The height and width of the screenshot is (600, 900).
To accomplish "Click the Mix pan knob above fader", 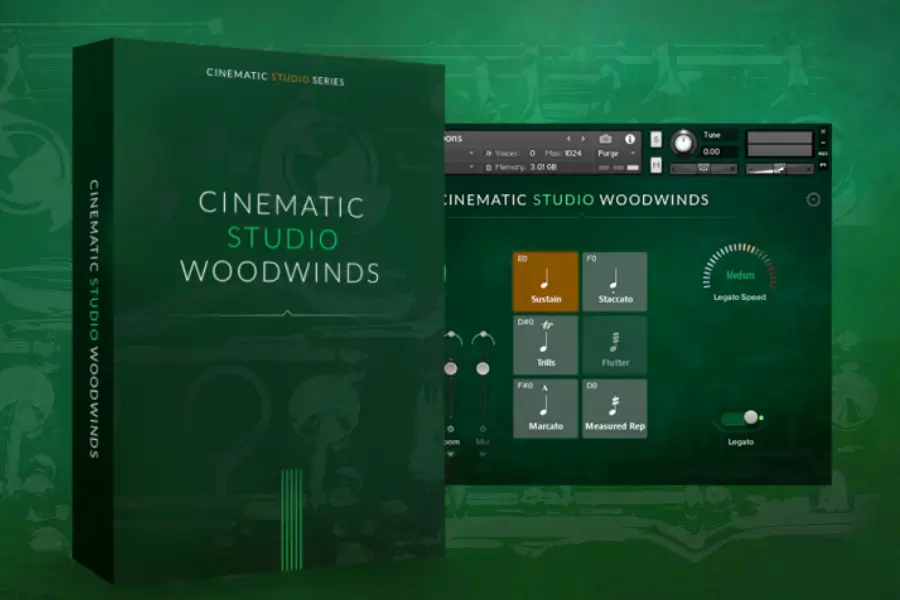I will (x=483, y=338).
